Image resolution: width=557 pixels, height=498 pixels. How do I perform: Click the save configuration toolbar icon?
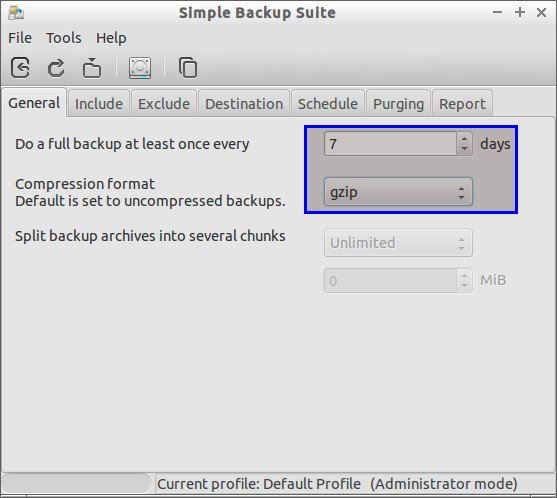[x=20, y=67]
